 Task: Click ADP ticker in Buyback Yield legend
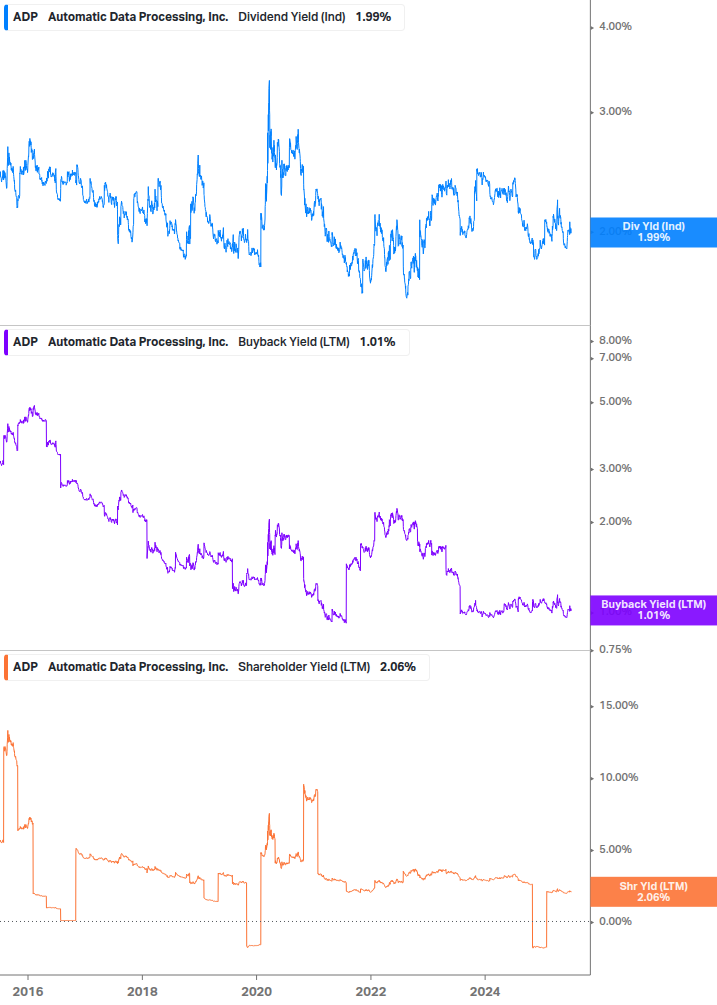pos(26,342)
